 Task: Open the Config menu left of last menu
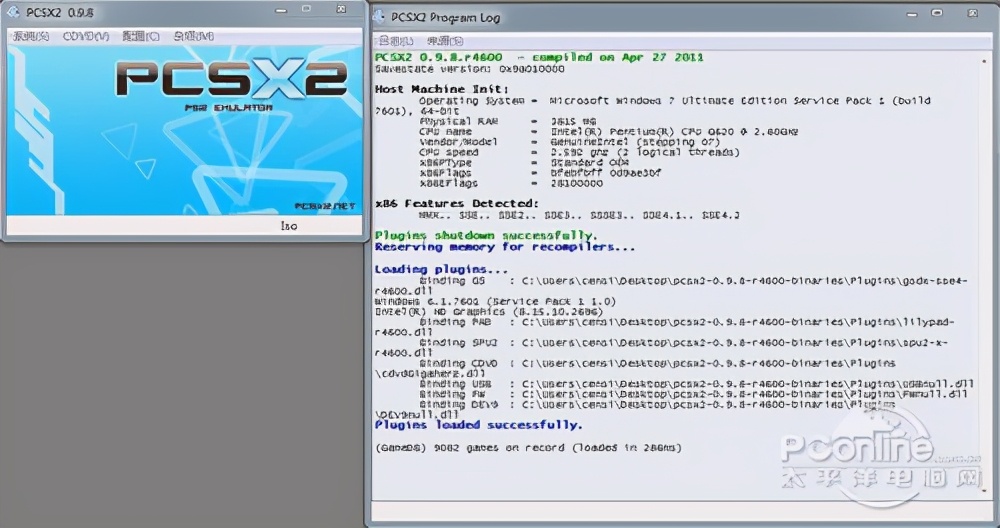coord(140,37)
